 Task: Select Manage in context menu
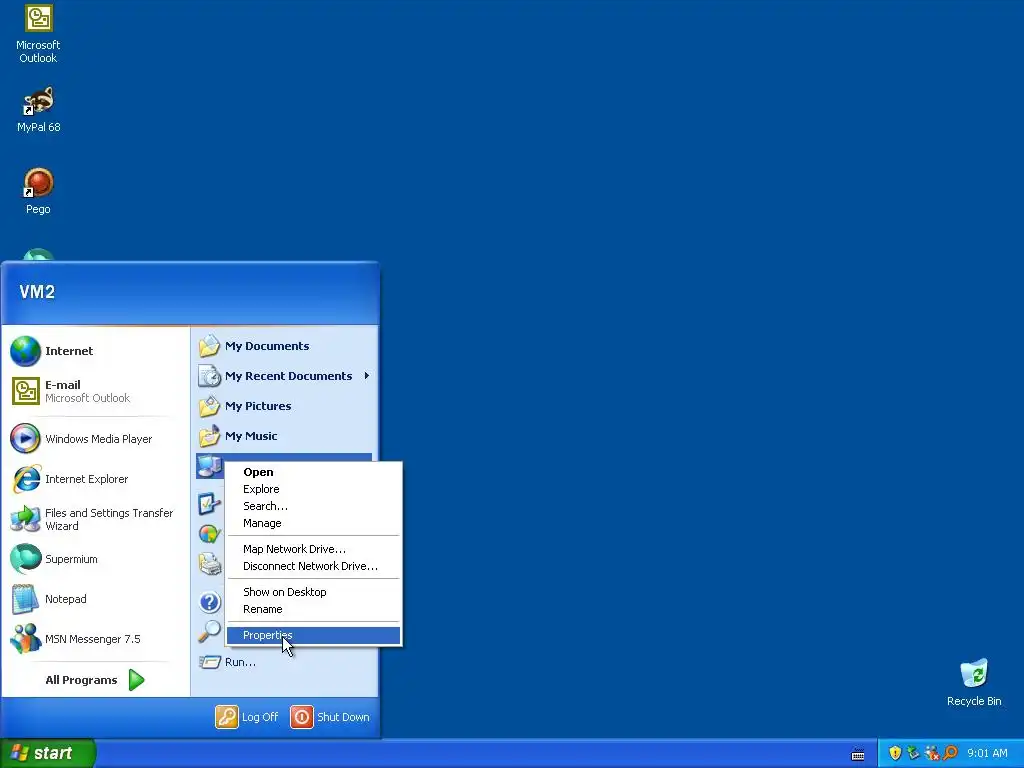[313, 523]
